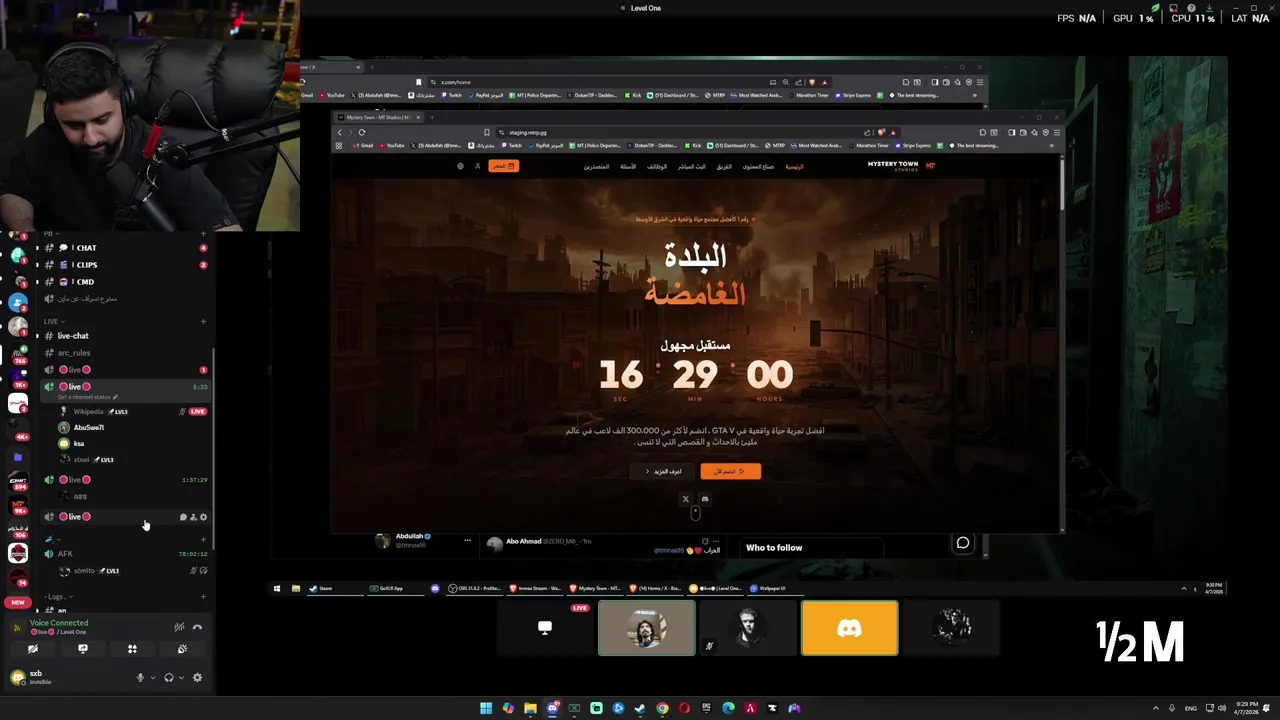Show hidden system tray icons chevron
1280x720 pixels.
click(x=1157, y=708)
